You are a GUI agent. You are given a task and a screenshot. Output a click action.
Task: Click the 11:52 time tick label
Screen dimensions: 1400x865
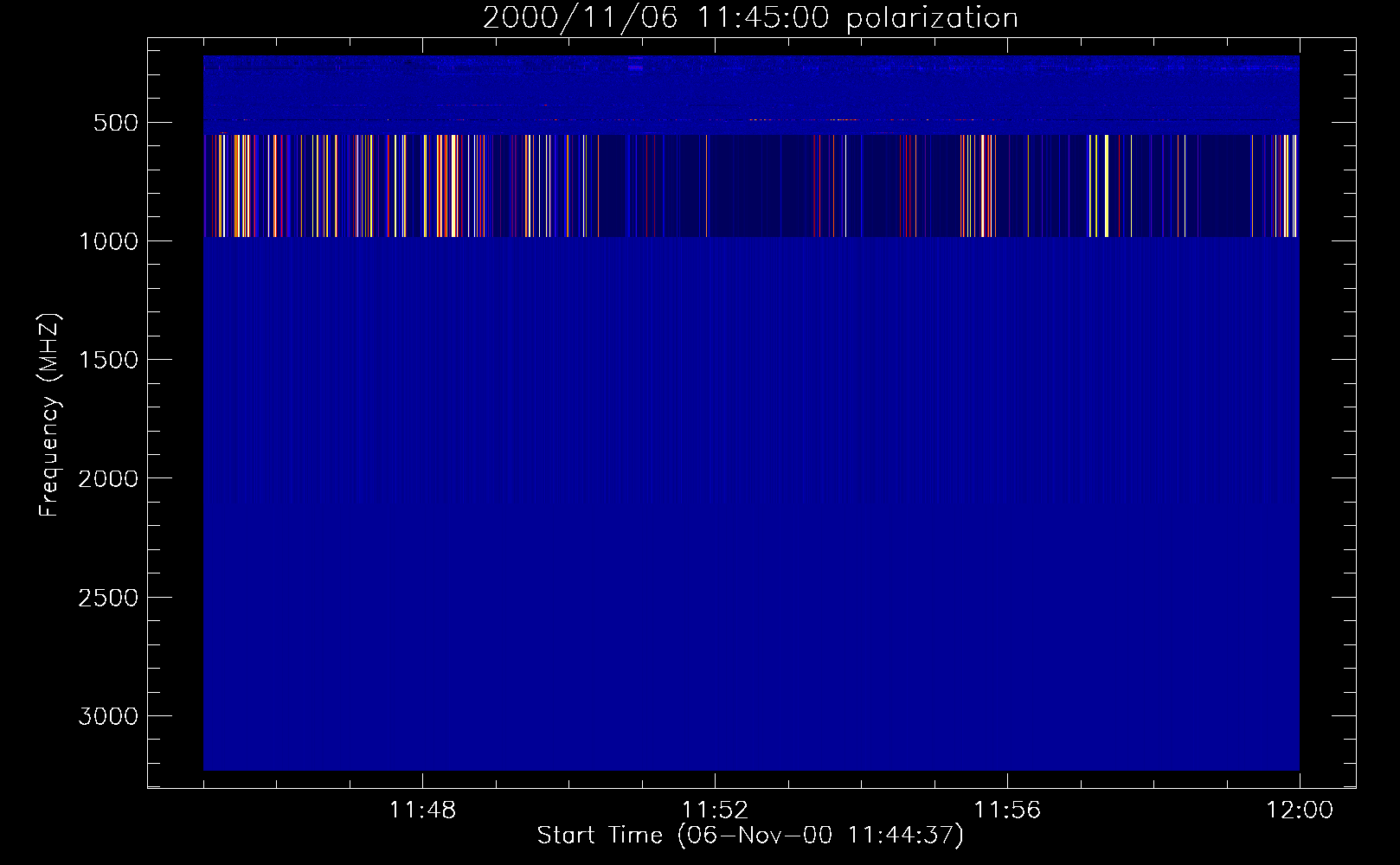coord(715,811)
